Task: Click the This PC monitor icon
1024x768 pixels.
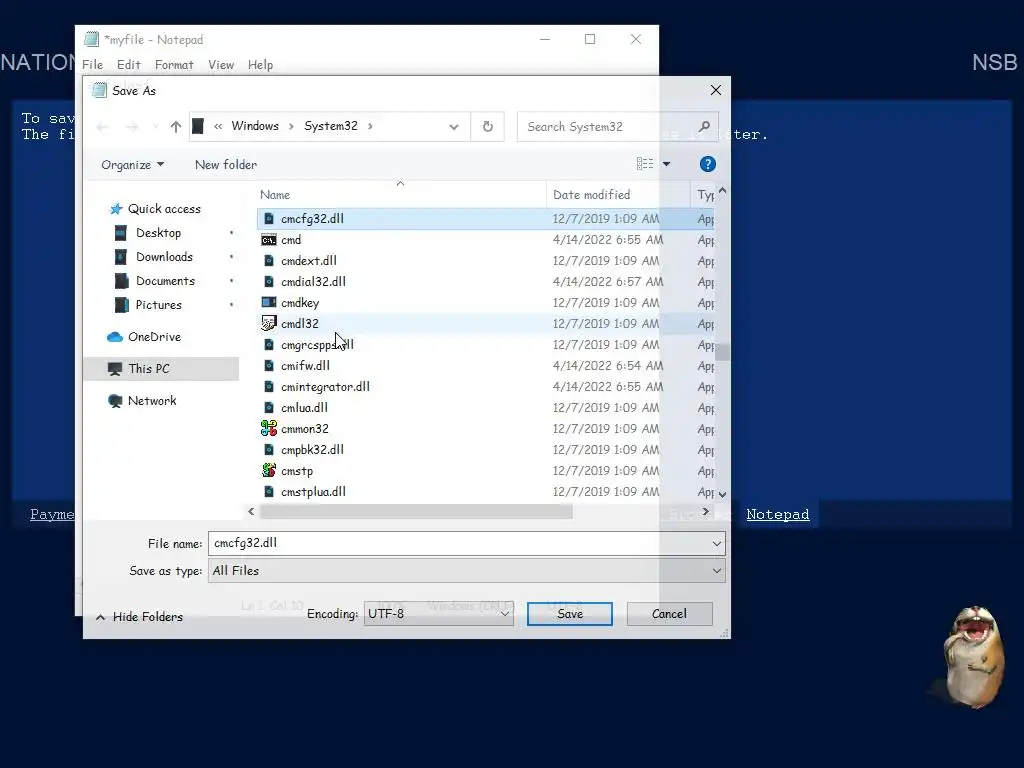Action: [x=115, y=369]
